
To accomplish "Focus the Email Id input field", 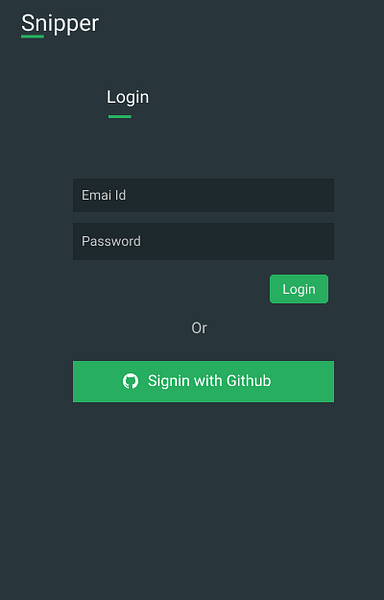I will (203, 195).
